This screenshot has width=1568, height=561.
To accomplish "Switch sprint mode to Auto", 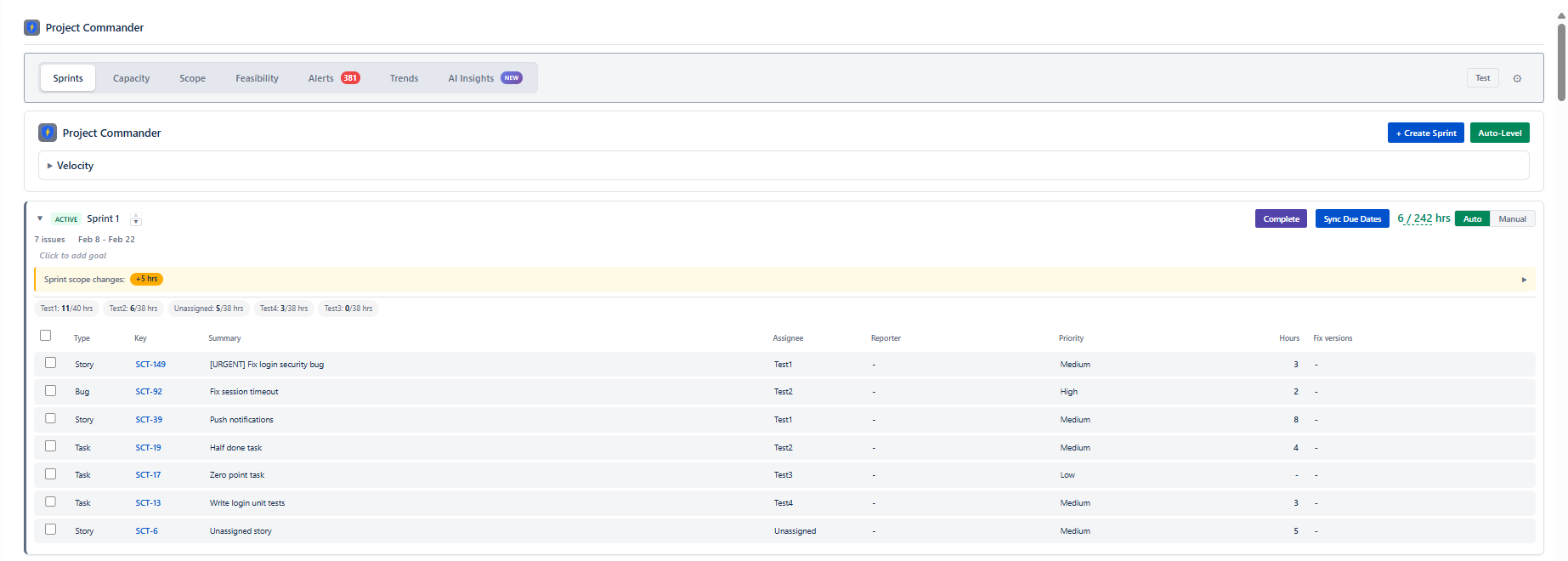I will point(1473,219).
